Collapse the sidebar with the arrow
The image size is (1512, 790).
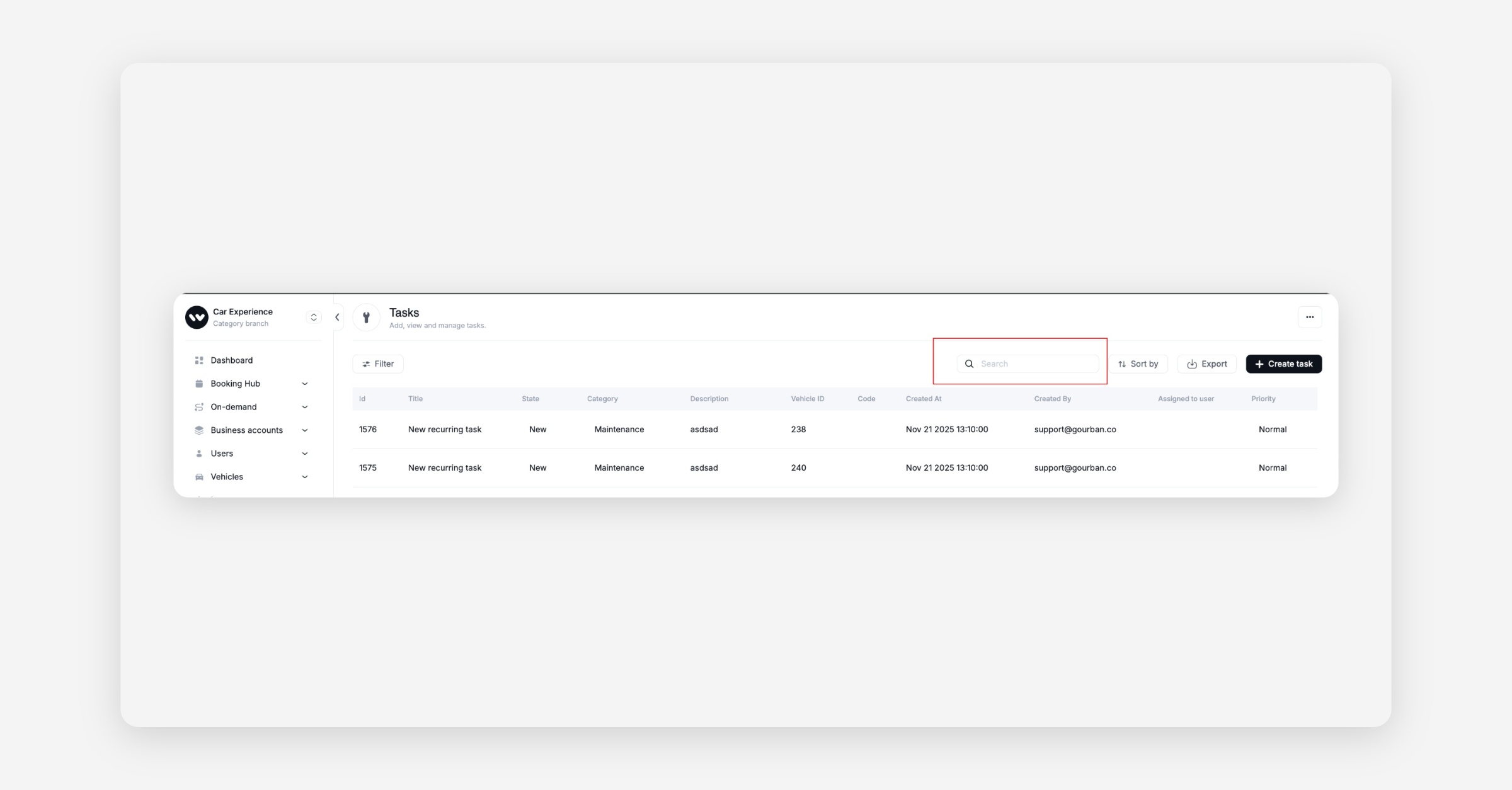click(338, 318)
